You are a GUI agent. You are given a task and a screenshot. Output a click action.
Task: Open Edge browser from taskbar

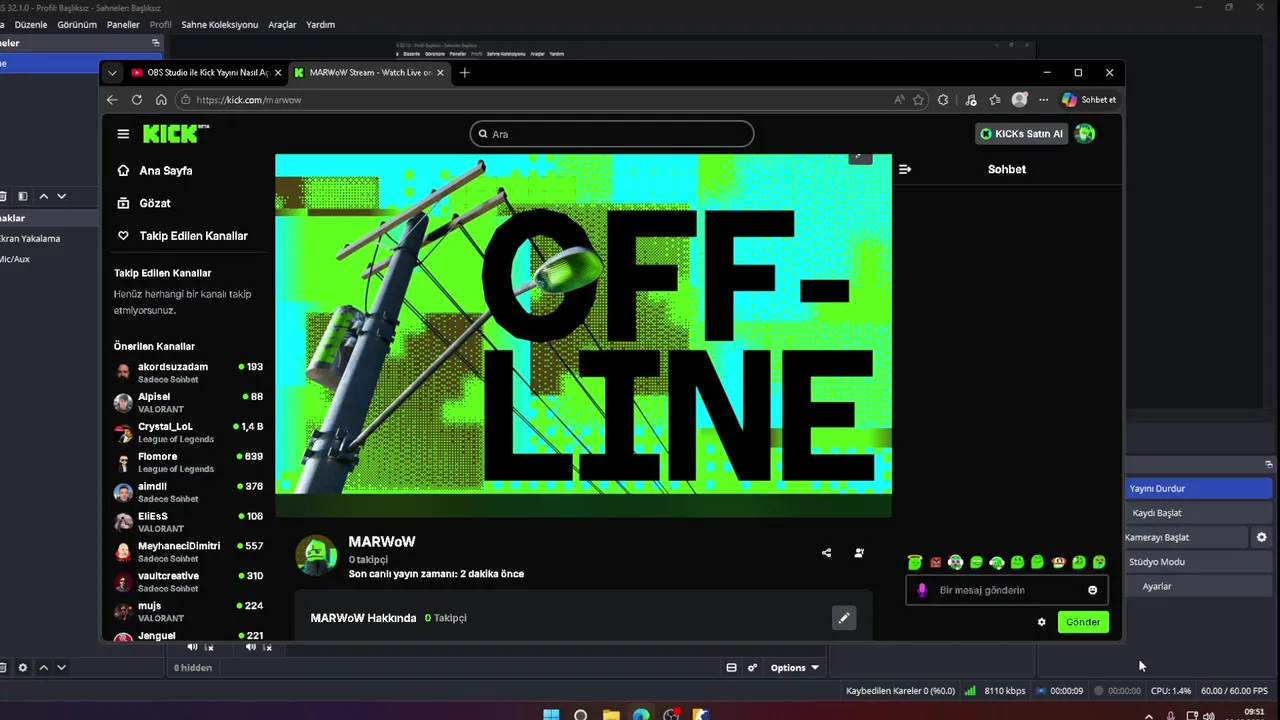pos(641,715)
